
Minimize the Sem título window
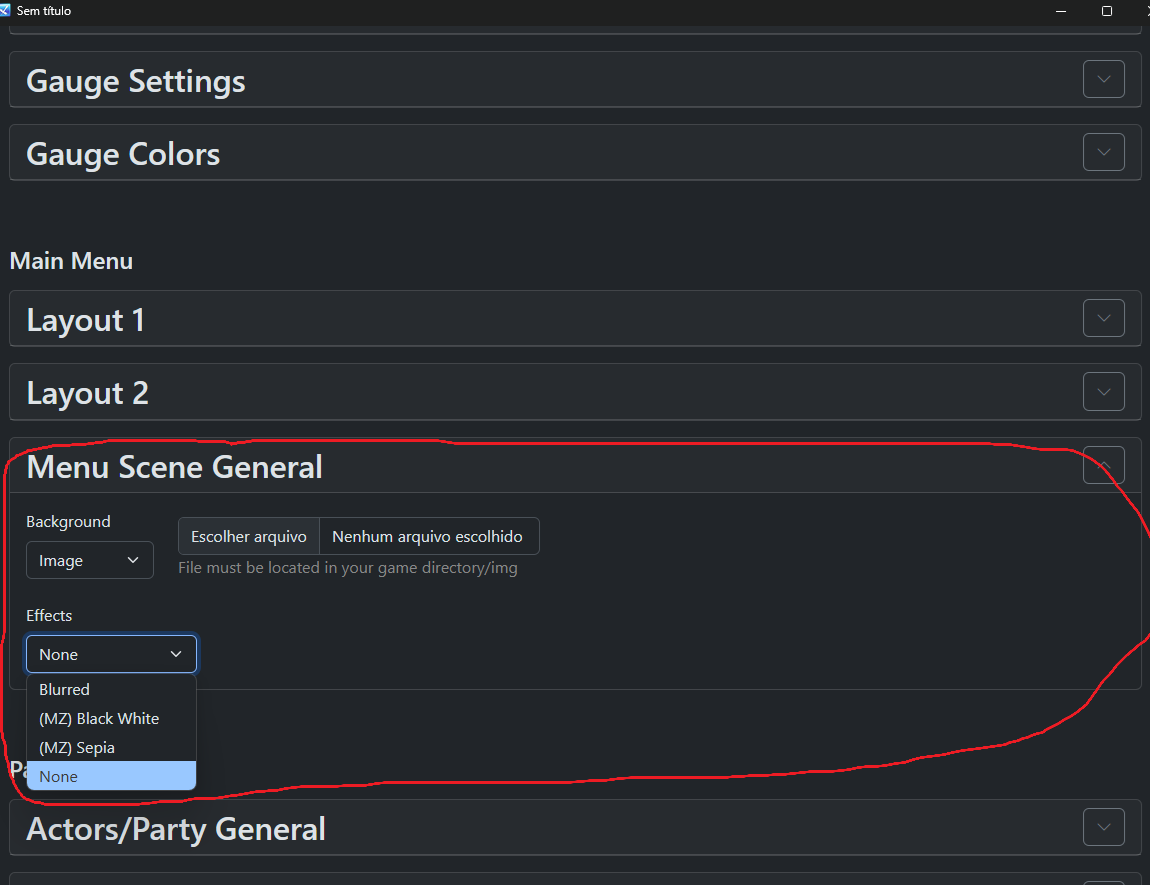(1061, 11)
